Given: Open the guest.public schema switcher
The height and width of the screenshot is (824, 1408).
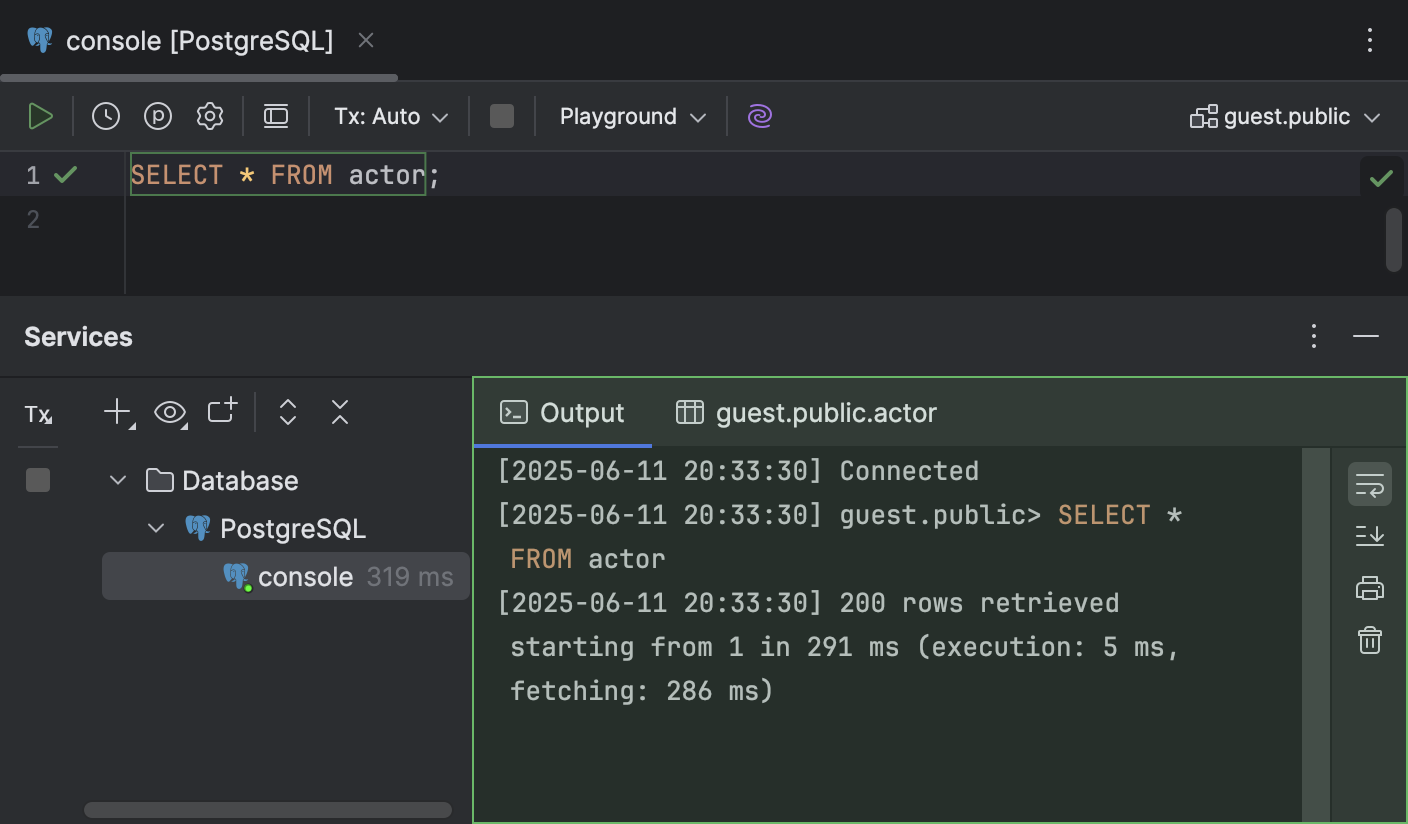Looking at the screenshot, I should click(1285, 116).
